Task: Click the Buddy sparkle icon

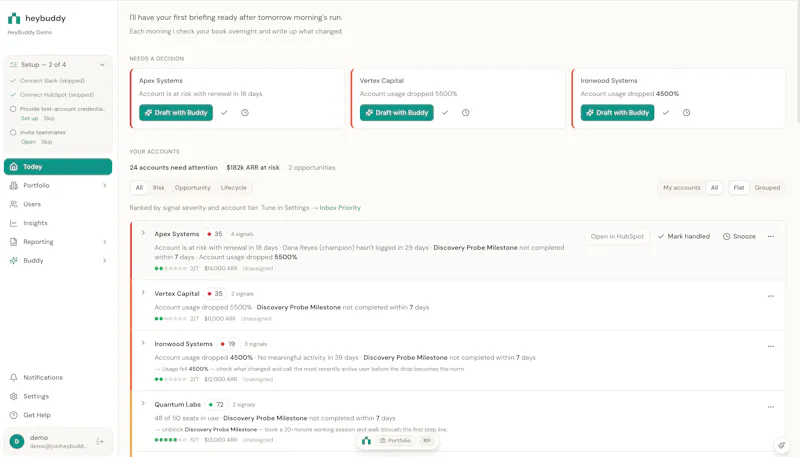Action: [x=14, y=261]
